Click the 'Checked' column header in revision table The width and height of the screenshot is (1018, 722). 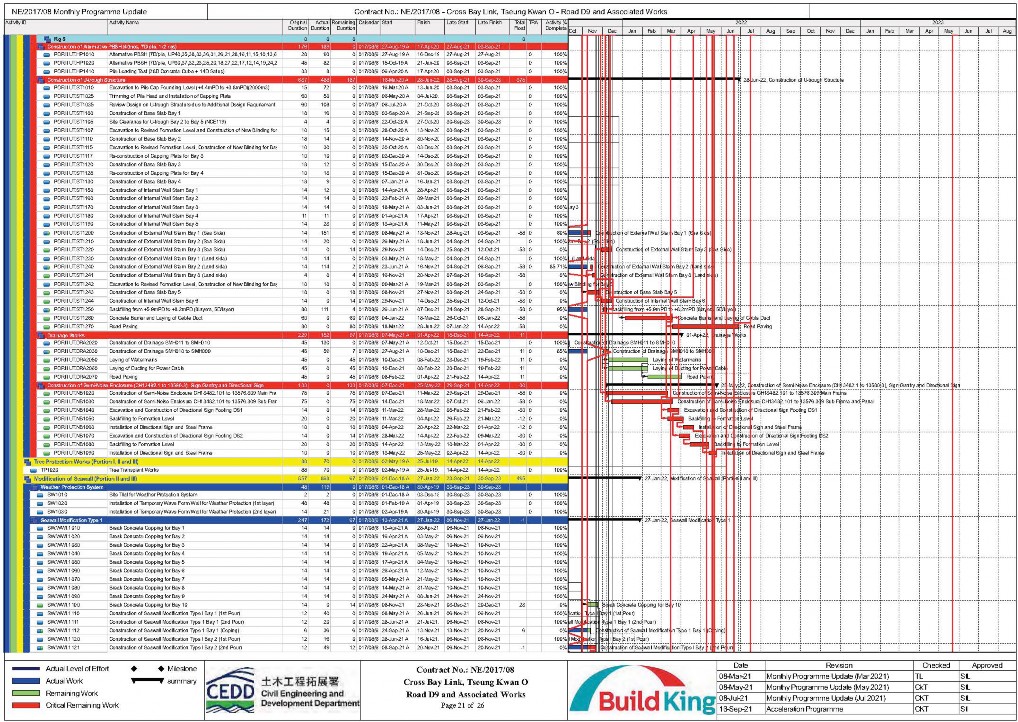click(935, 666)
